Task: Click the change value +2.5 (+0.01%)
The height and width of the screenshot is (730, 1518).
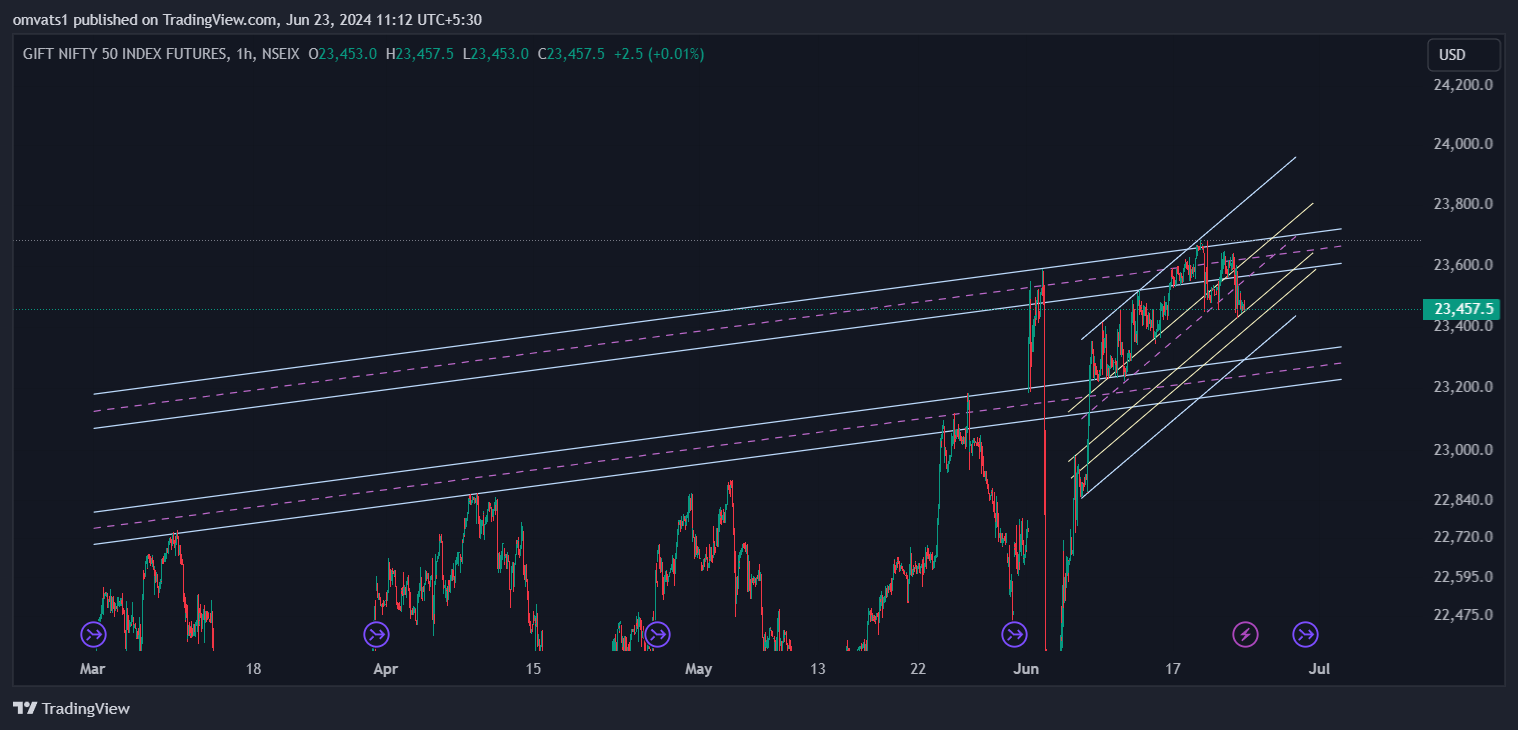Action: coord(658,54)
